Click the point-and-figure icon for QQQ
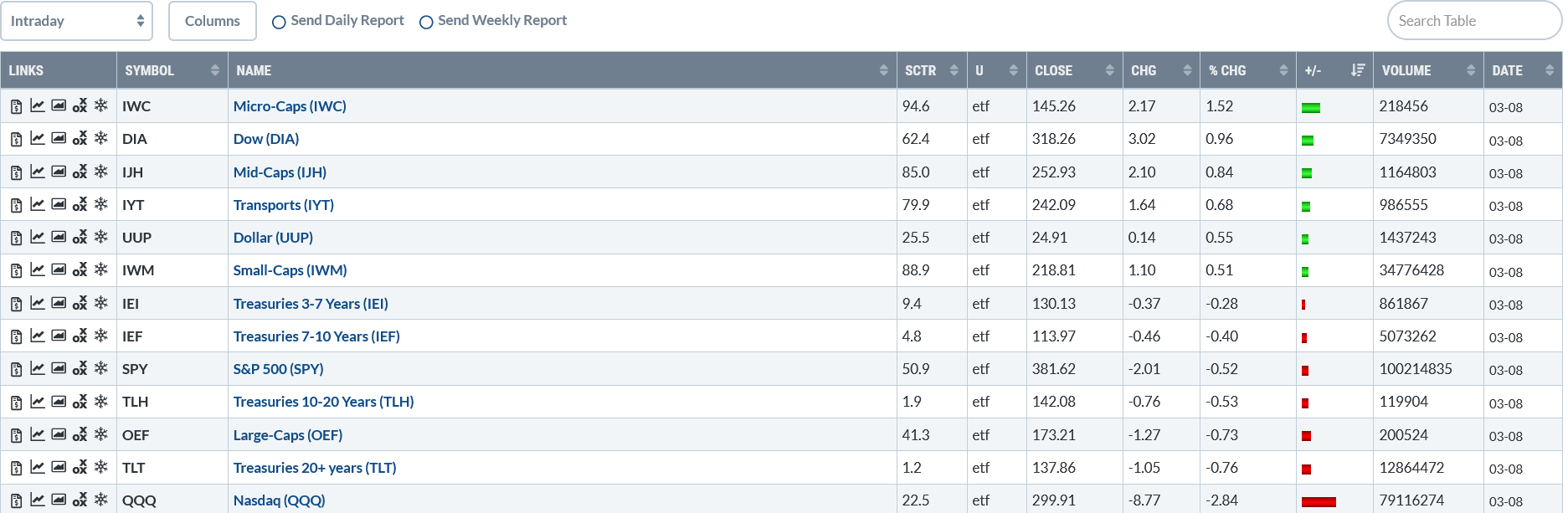The image size is (1568, 513). pos(80,500)
